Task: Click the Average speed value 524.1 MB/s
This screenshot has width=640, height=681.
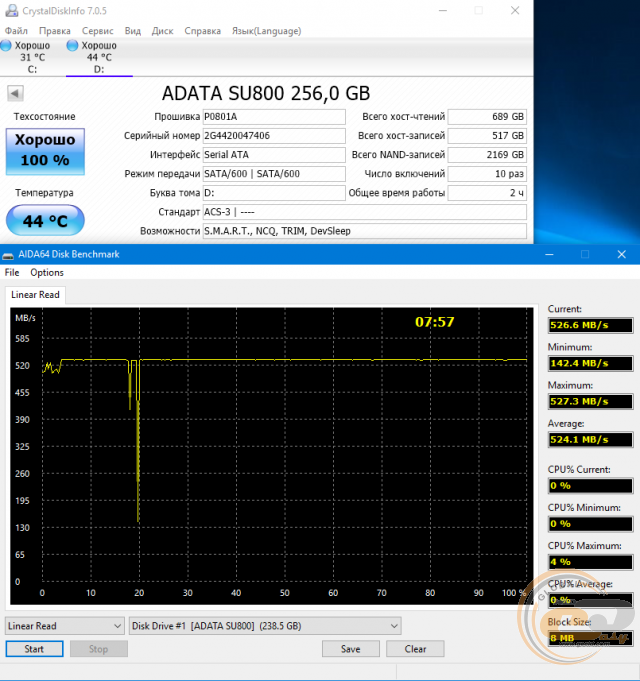Action: point(591,440)
